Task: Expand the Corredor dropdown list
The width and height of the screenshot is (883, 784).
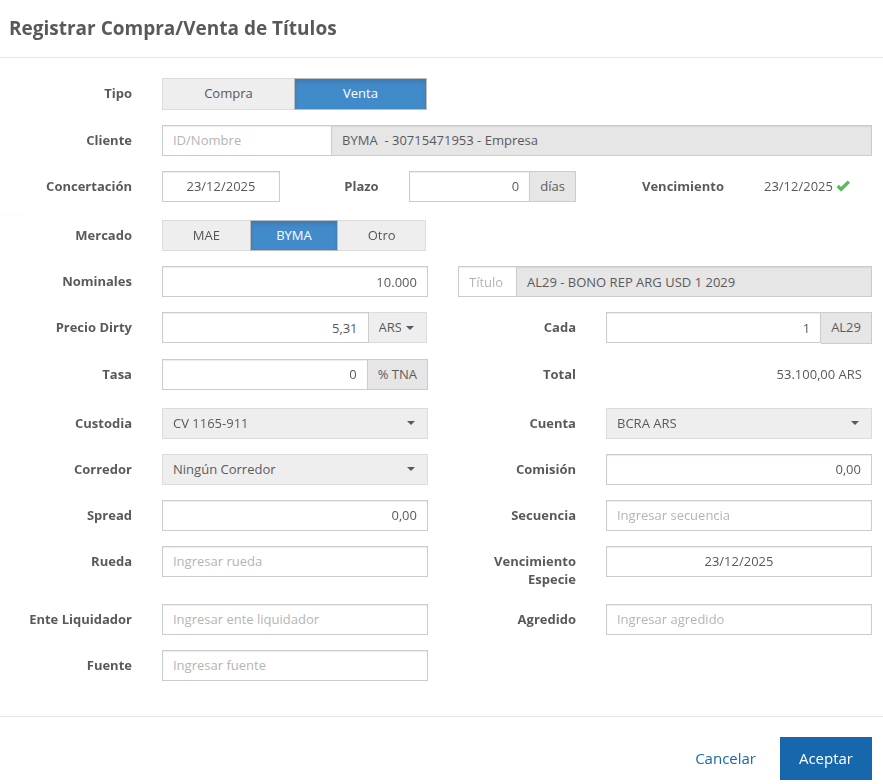Action: pos(294,470)
